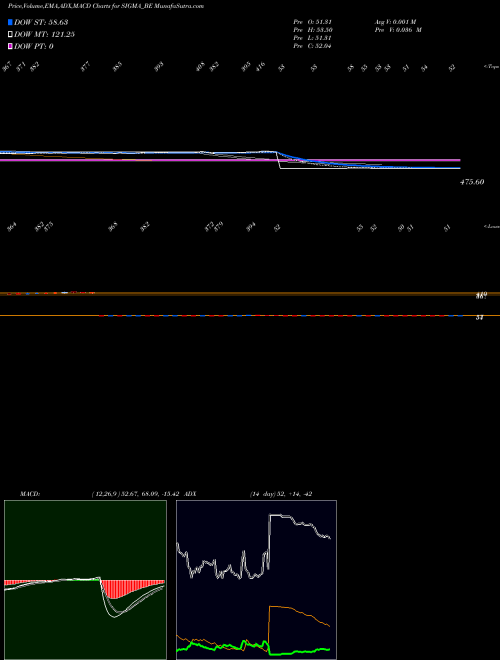Click the green MACD histogram chart panel
500x660 pixels.
tap(85, 580)
